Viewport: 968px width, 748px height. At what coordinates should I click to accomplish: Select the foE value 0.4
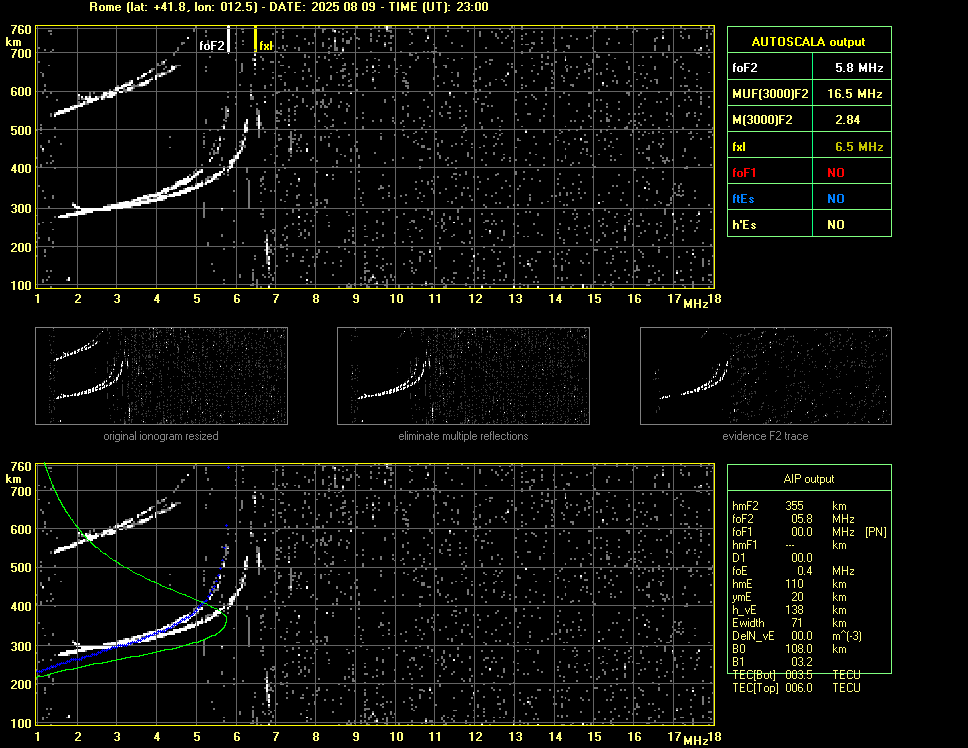point(805,571)
